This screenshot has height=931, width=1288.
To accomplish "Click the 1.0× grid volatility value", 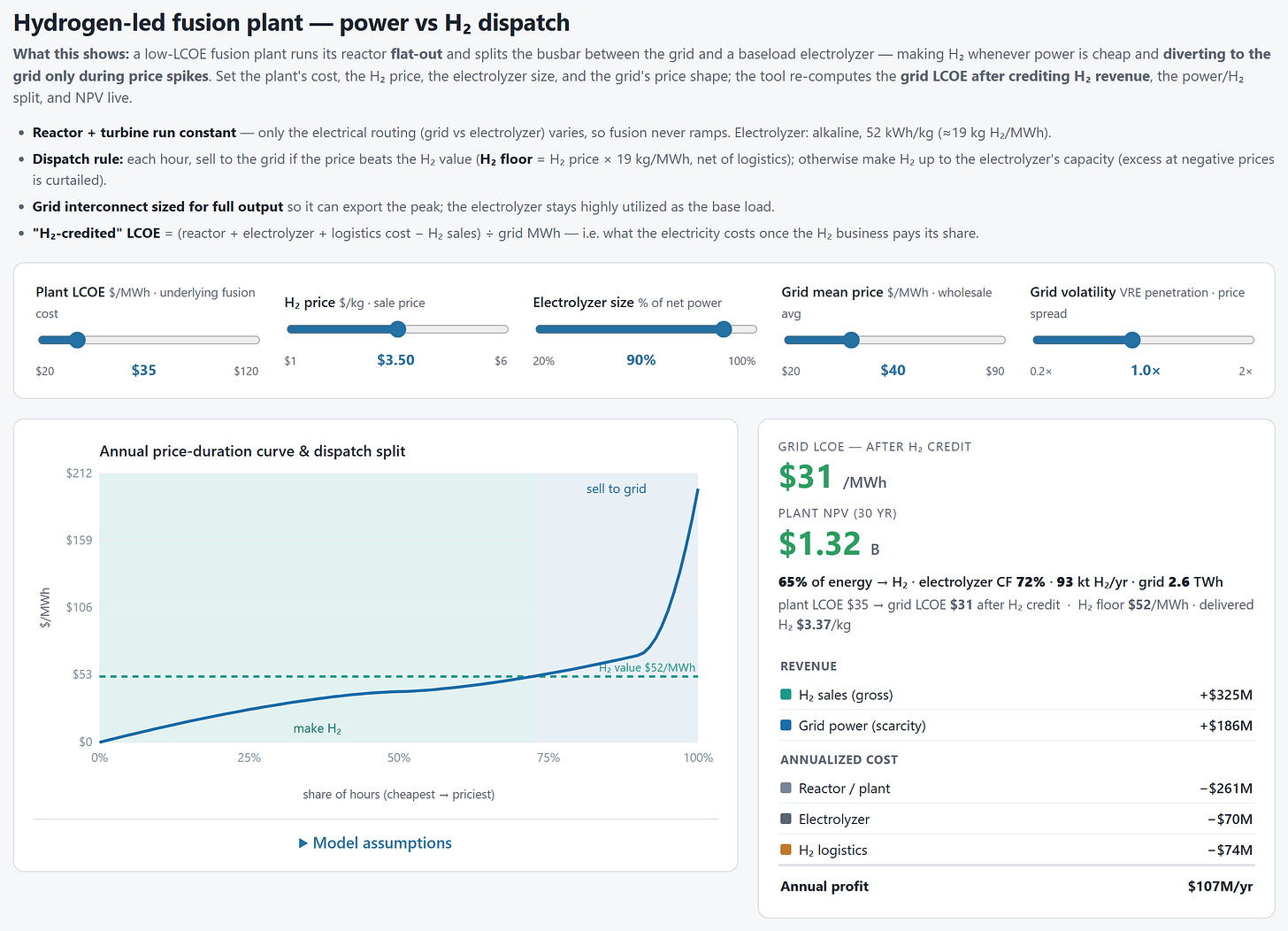I will point(1146,371).
